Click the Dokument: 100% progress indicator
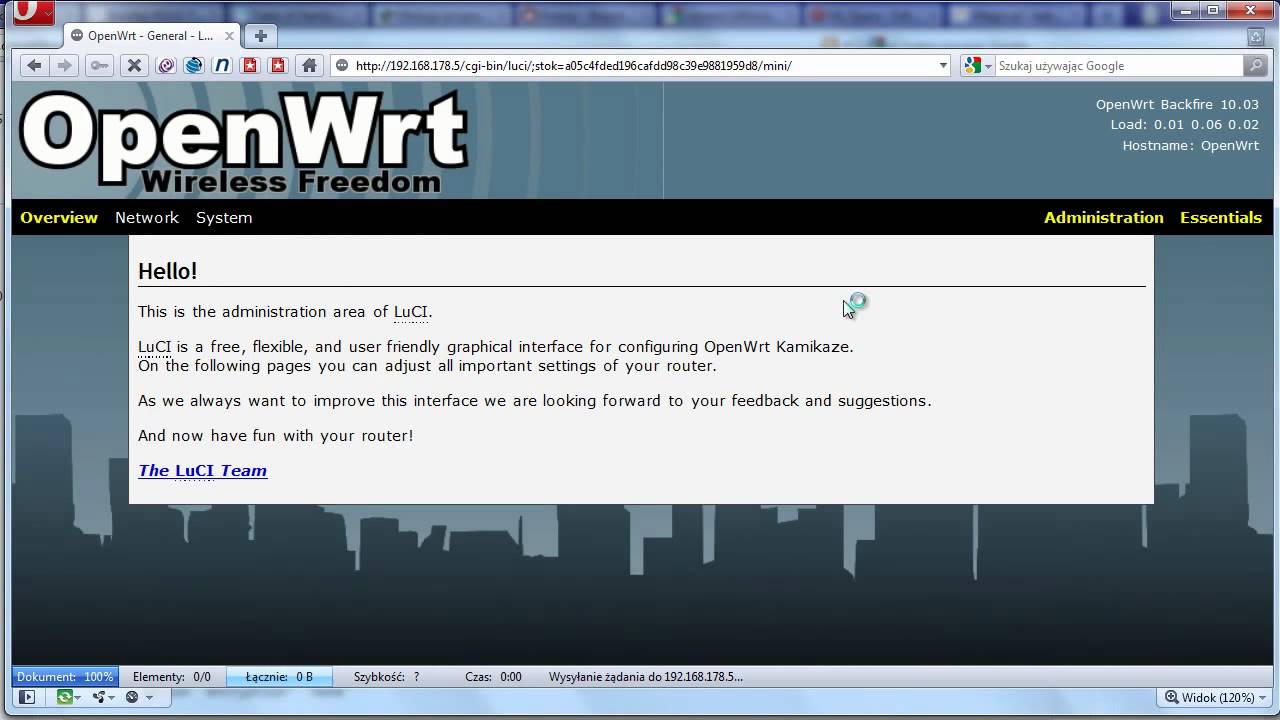This screenshot has width=1280, height=720. (x=65, y=677)
